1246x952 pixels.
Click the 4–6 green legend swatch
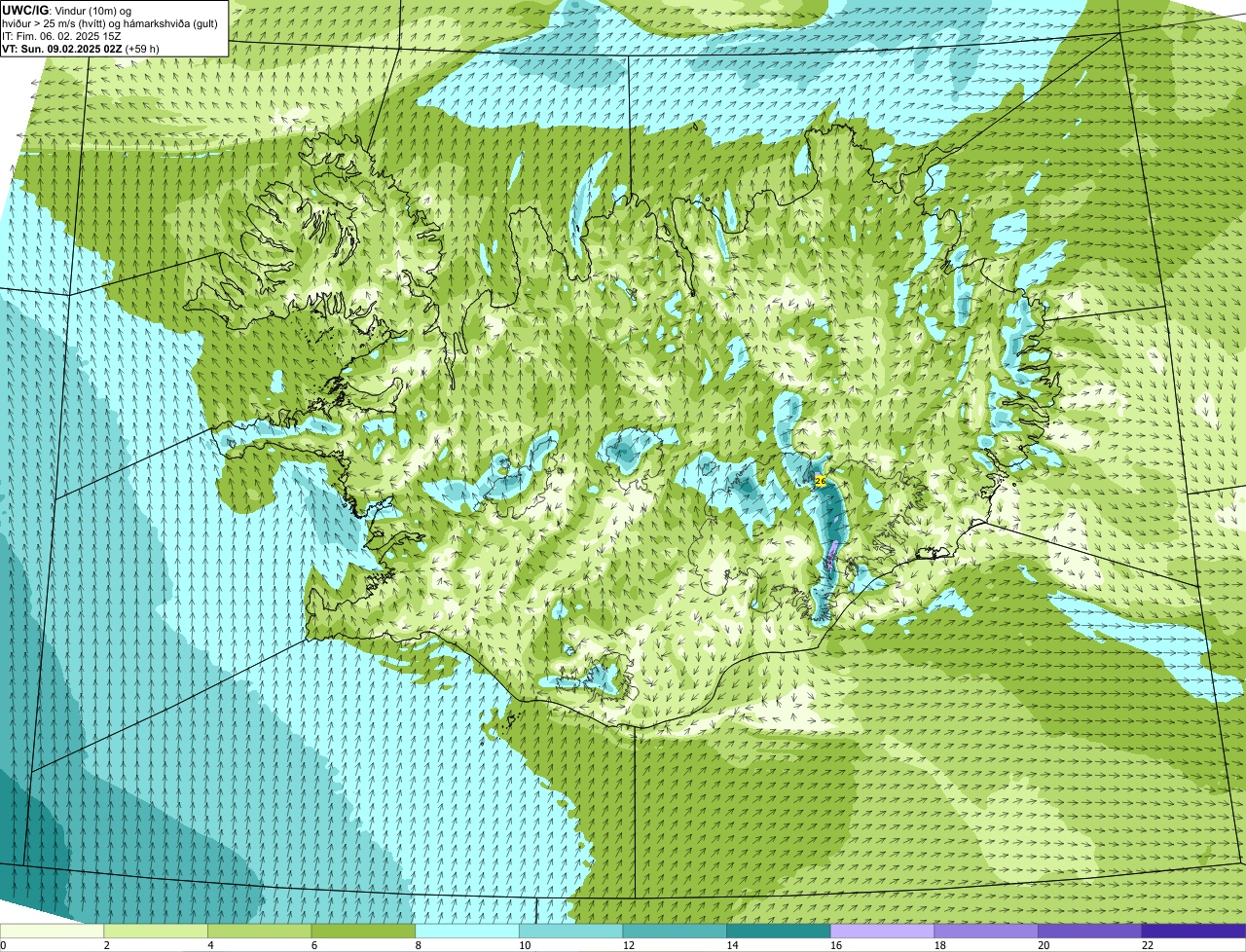pos(259,931)
